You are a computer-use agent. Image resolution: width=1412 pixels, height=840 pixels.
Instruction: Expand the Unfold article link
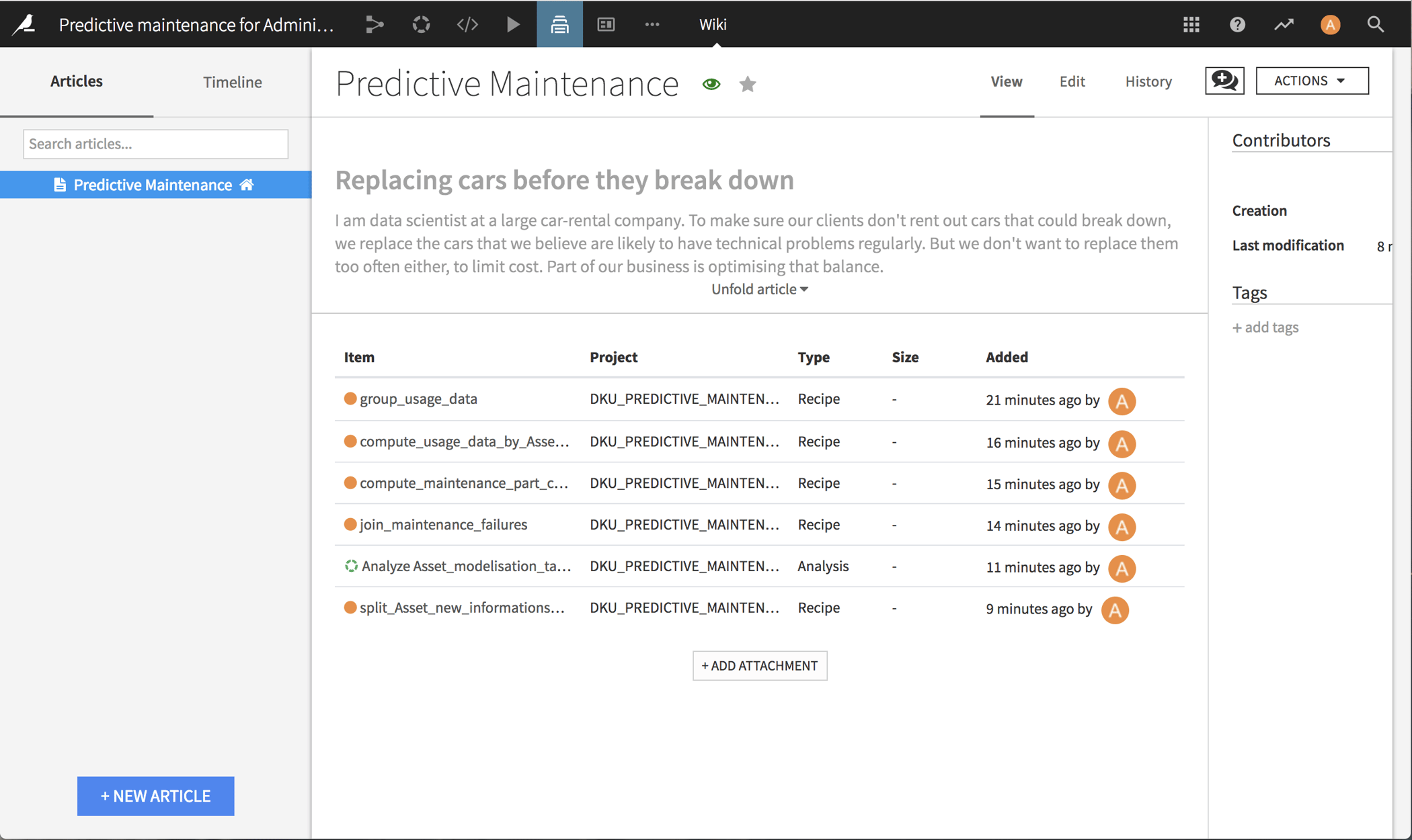click(760, 289)
